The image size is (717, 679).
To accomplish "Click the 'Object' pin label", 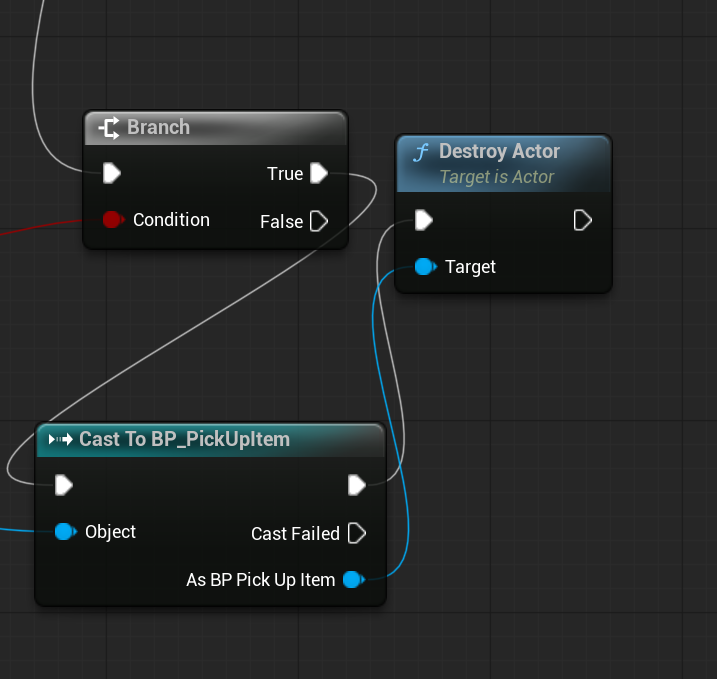I will point(110,532).
